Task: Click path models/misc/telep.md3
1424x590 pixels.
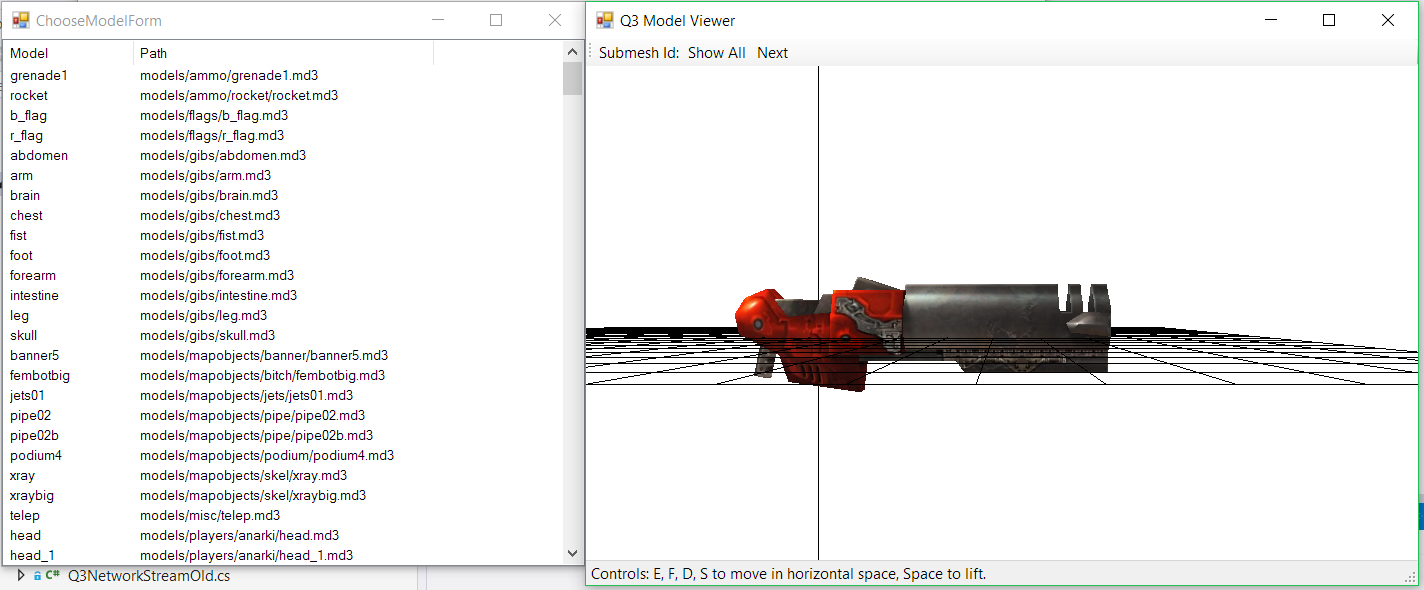Action: (210, 515)
